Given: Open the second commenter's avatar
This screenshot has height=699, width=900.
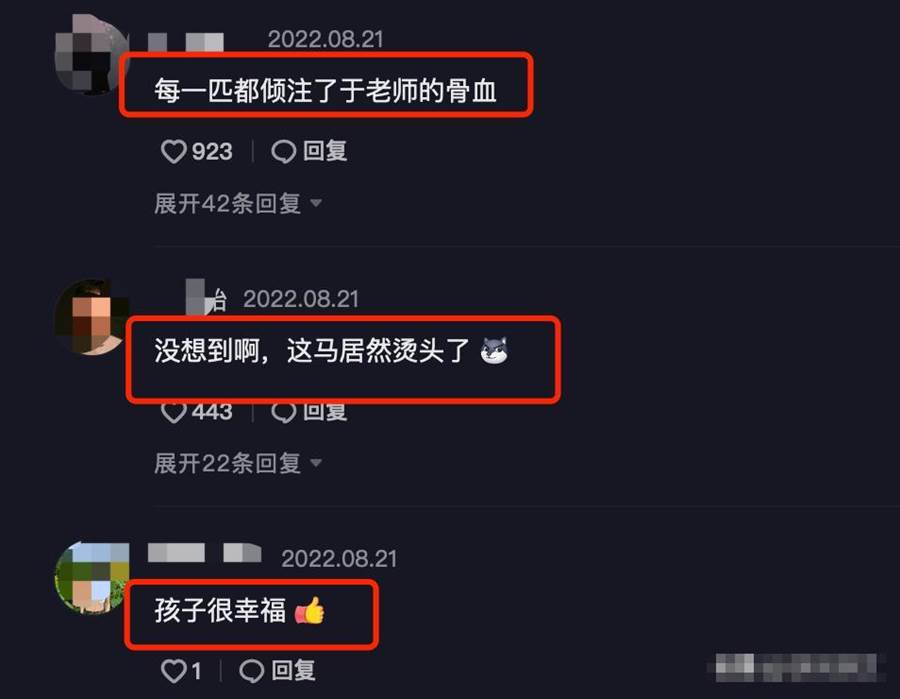Looking at the screenshot, I should (92, 317).
